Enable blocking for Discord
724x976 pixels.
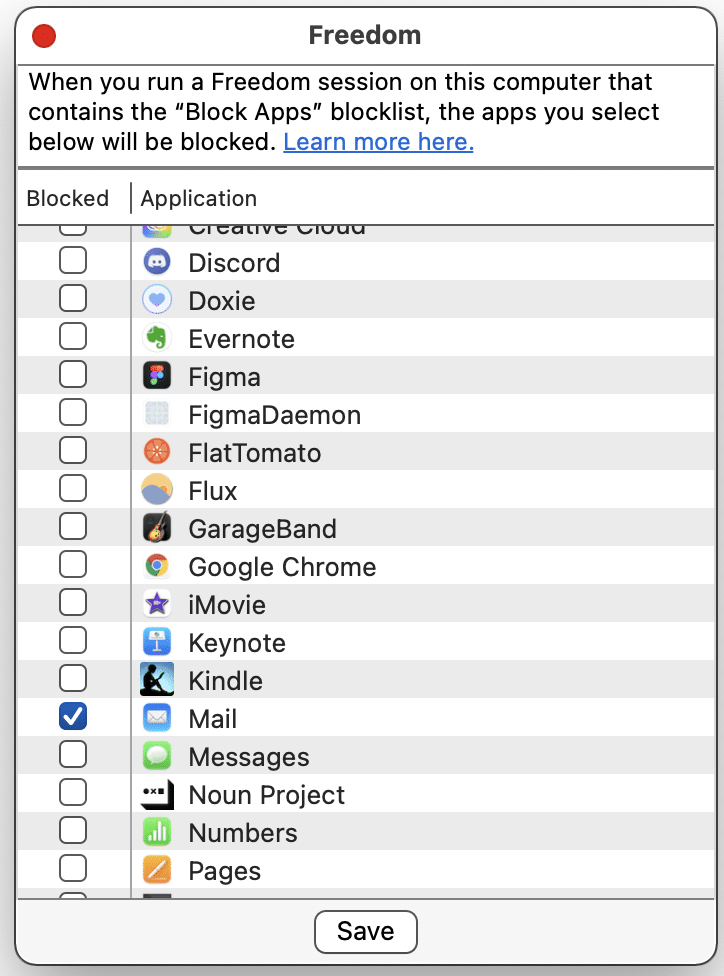(72, 260)
